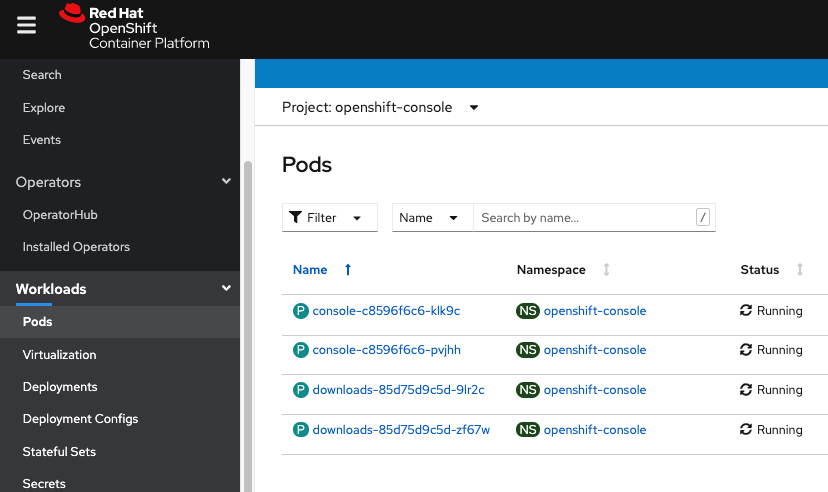Open the Project openshift-console selector
This screenshot has width=828, height=492.
(x=380, y=107)
